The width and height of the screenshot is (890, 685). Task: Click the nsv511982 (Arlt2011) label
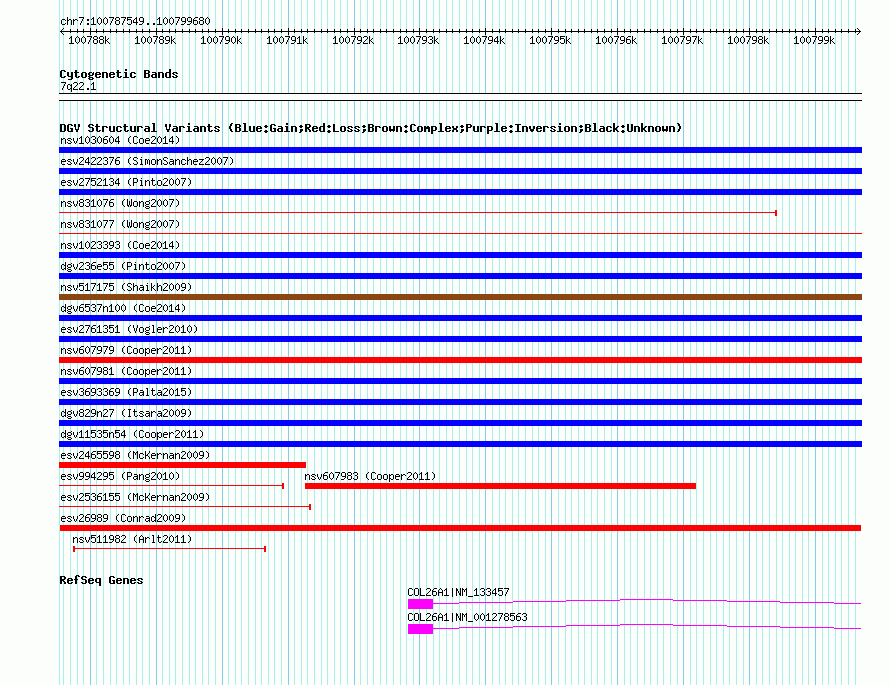132,539
